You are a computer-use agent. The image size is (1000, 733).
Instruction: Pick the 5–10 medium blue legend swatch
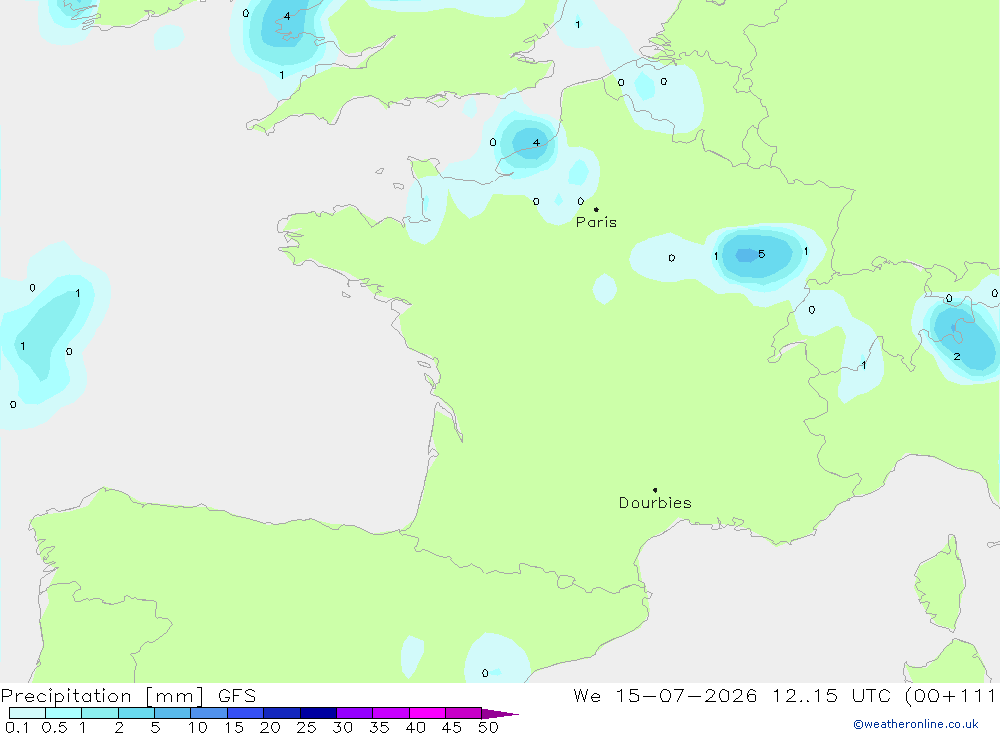173,713
